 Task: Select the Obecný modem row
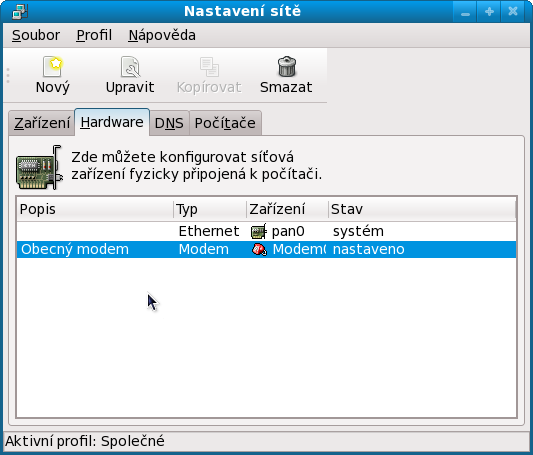coord(266,250)
